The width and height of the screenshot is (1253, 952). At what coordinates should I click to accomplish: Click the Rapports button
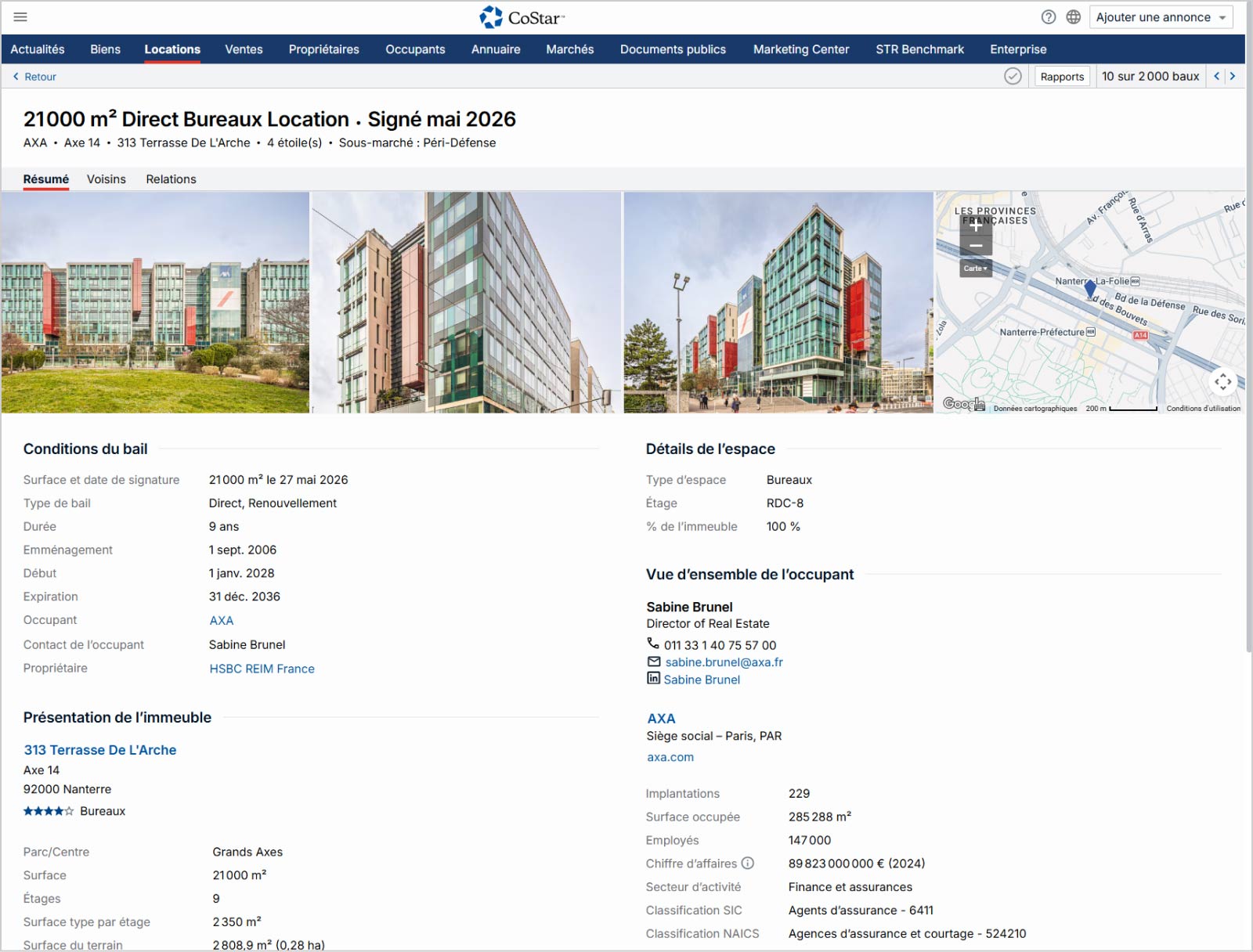point(1062,77)
